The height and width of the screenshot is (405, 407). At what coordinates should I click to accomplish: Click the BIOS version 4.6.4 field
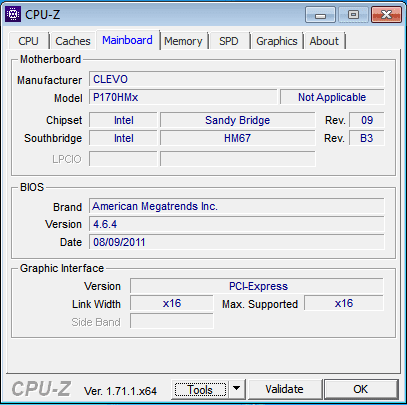pyautogui.click(x=237, y=224)
